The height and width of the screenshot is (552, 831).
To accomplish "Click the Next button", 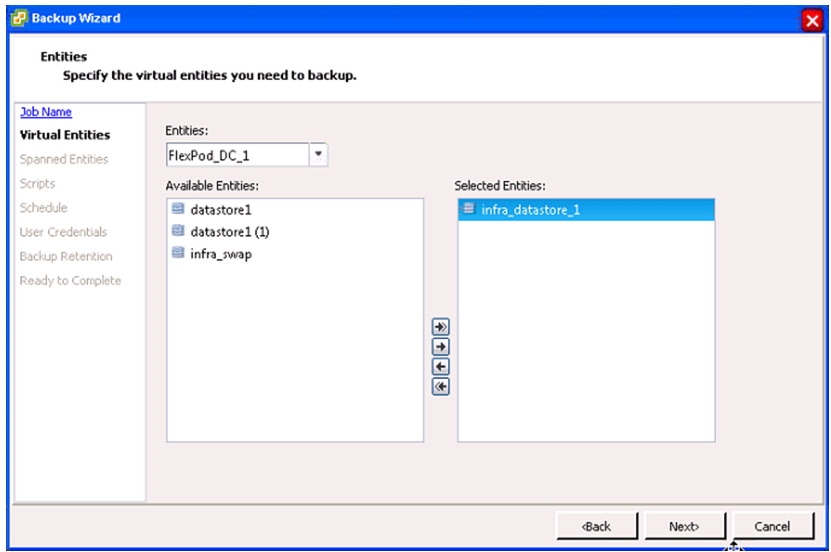I will tap(684, 526).
